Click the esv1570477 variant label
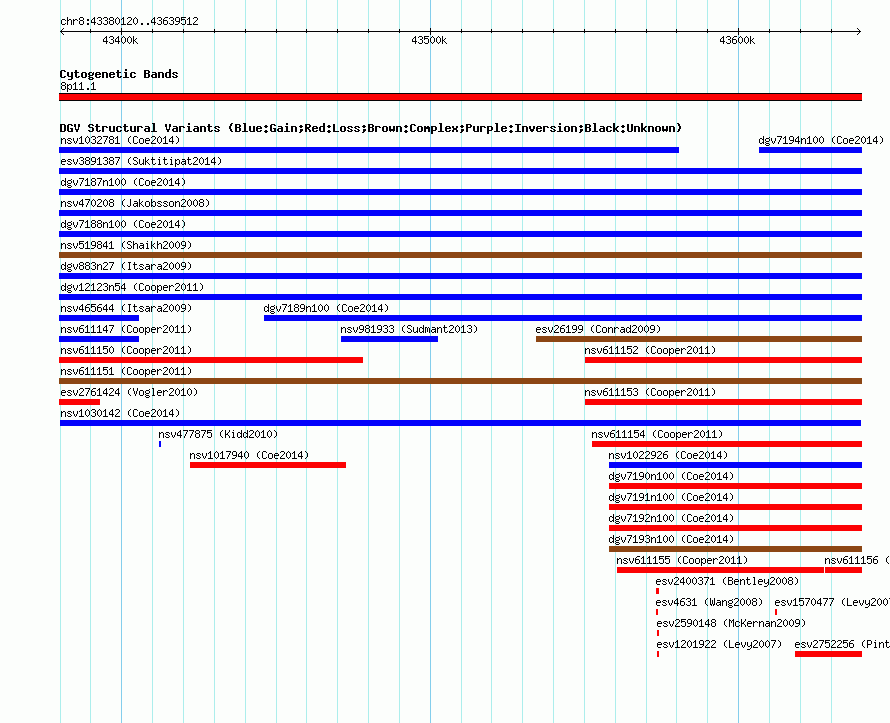 [x=832, y=602]
